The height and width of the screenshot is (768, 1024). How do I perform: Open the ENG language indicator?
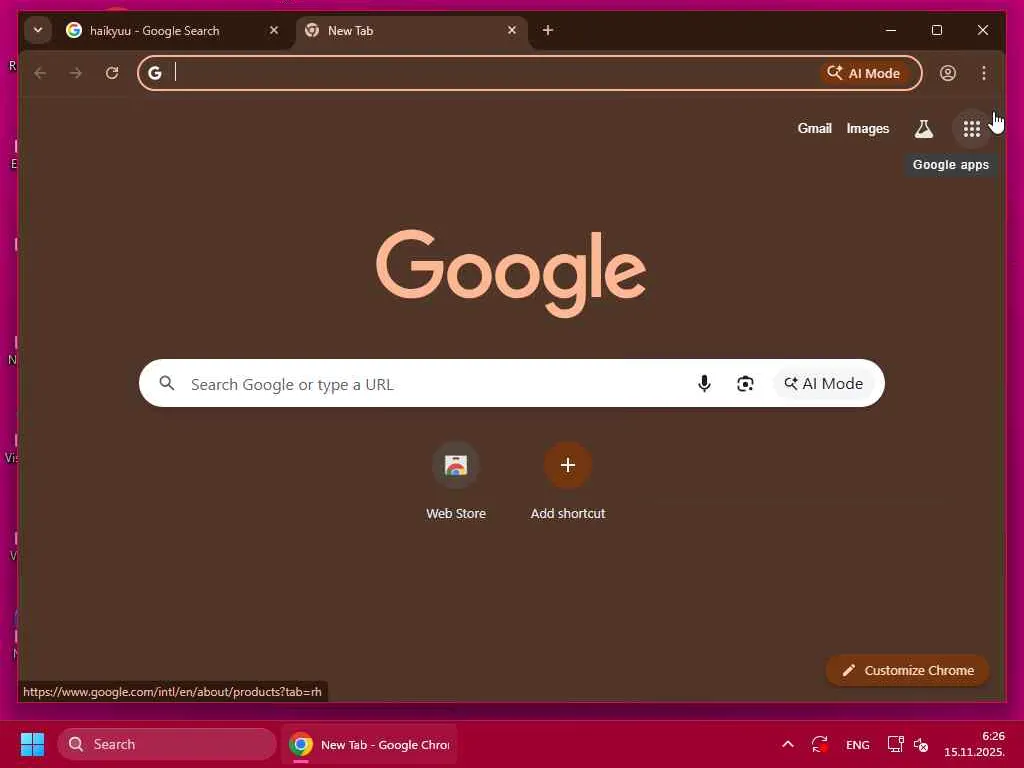point(857,744)
